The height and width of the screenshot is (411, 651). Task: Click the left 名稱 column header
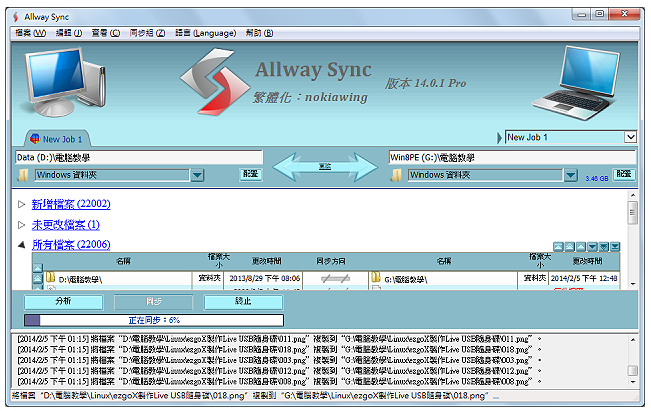coord(123,261)
